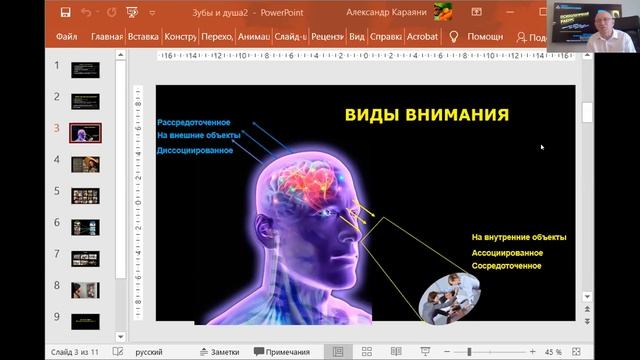Click slide panel scroll down arrow
The height and width of the screenshot is (360, 640).
click(x=120, y=337)
